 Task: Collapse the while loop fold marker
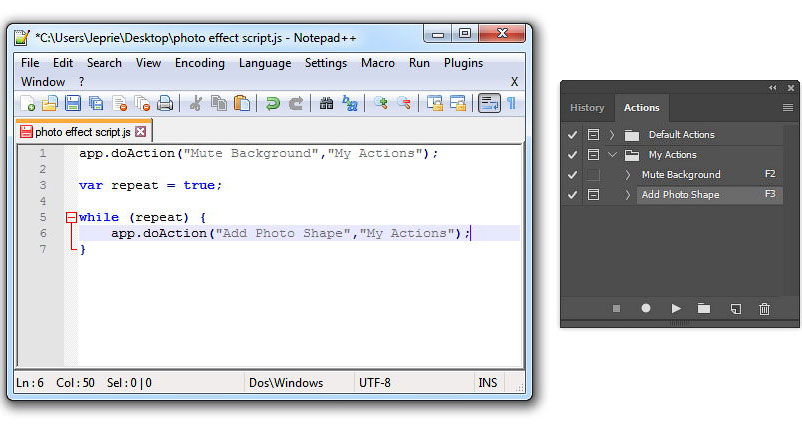tap(71, 217)
